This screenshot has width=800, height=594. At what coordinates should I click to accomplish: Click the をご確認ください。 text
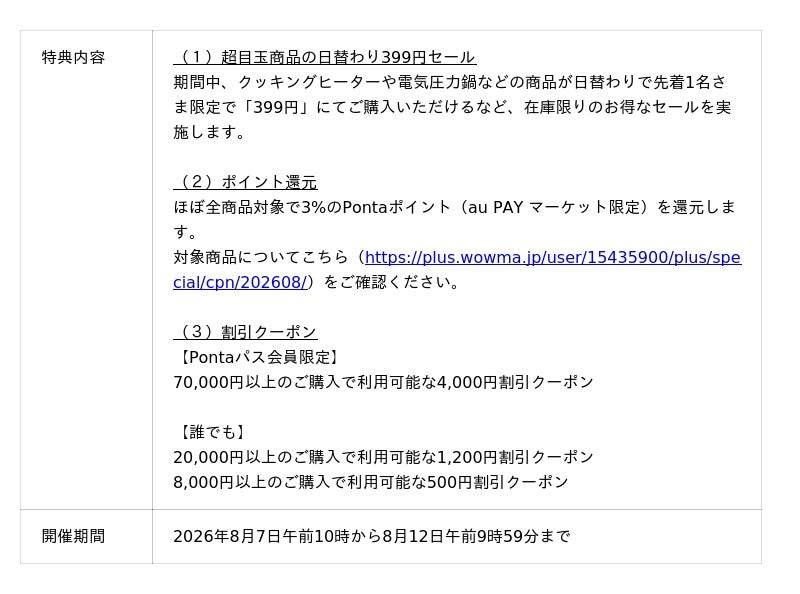click(391, 282)
